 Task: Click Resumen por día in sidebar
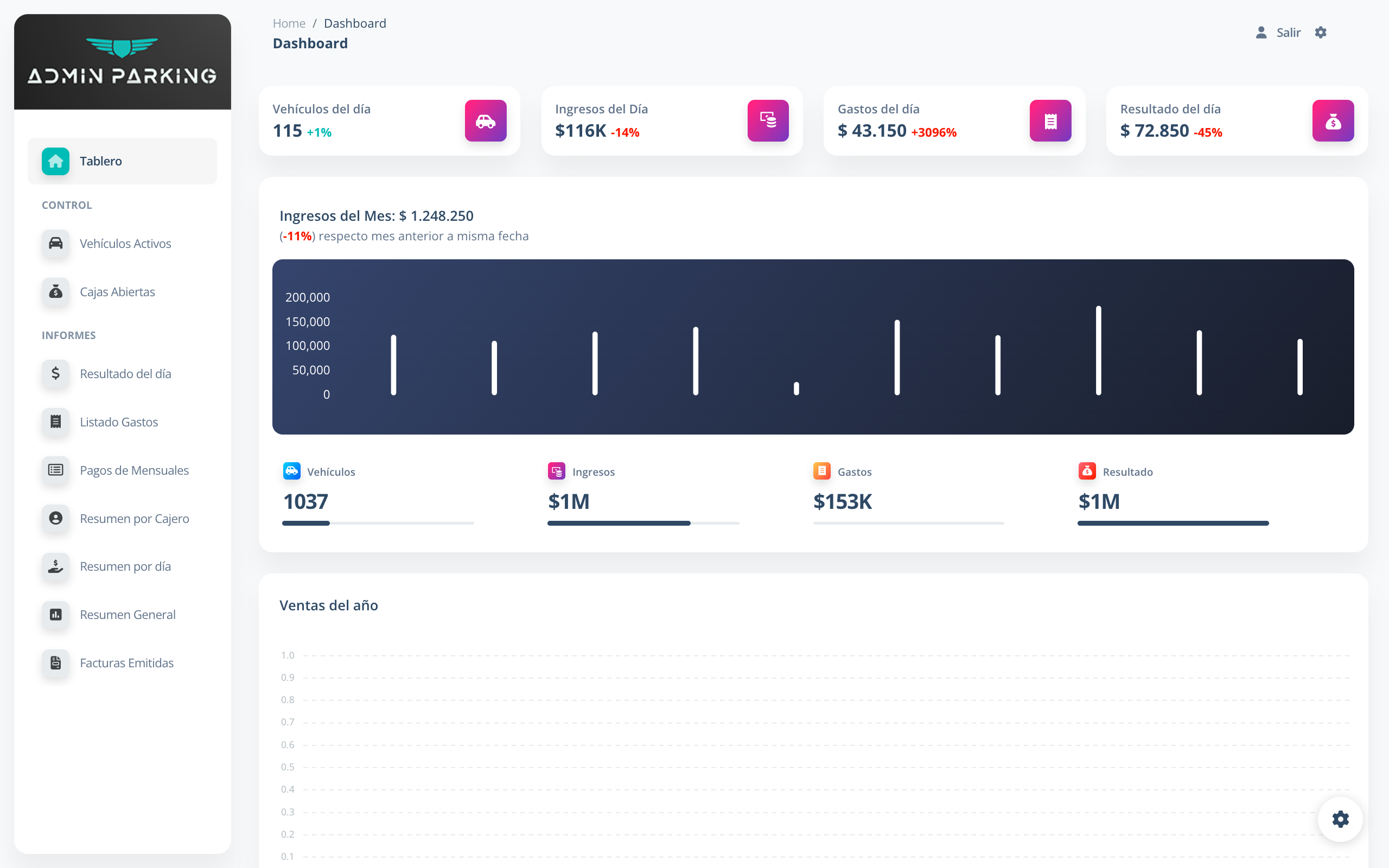coord(125,566)
